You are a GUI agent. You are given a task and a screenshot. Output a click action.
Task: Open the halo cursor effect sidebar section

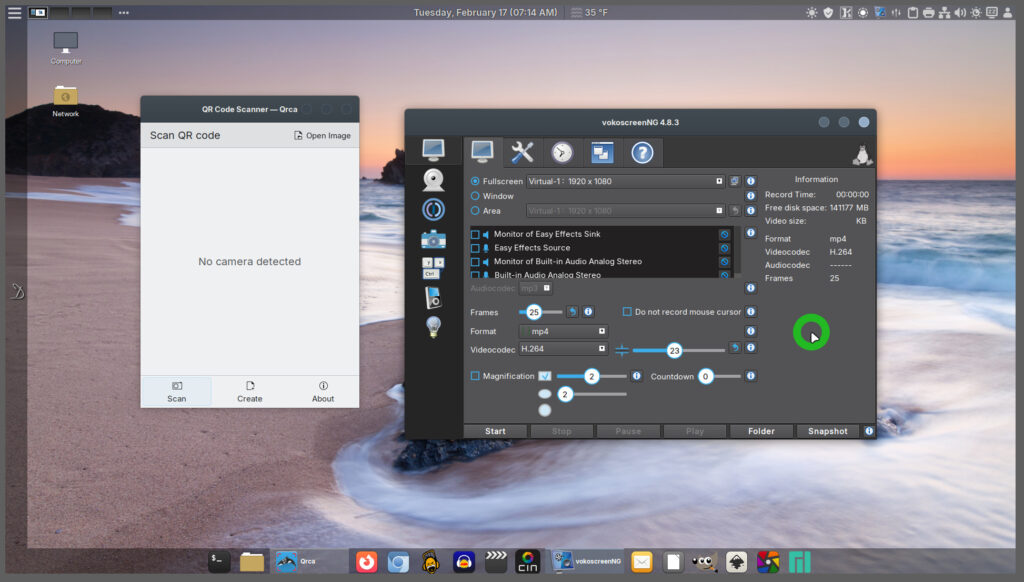click(433, 210)
